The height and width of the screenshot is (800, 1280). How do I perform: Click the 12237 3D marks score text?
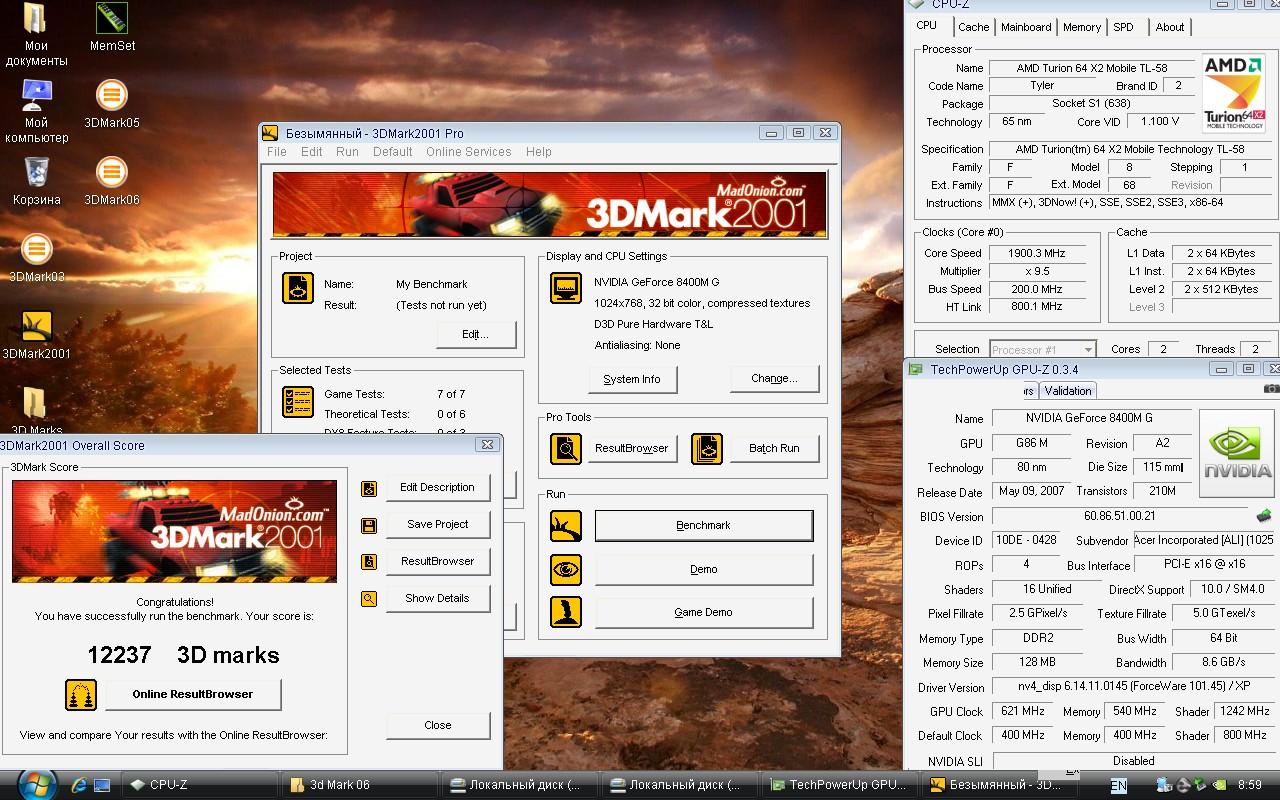pyautogui.click(x=183, y=655)
